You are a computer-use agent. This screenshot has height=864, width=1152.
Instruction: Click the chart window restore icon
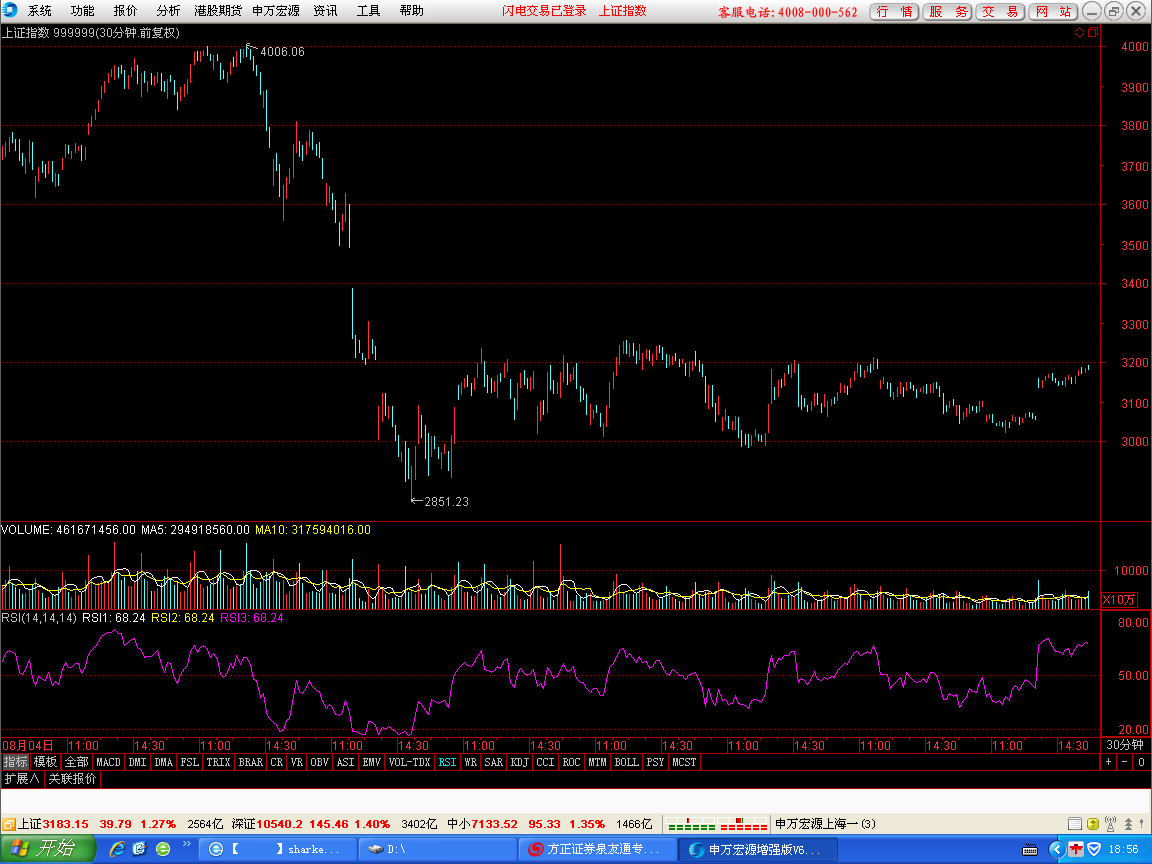point(1092,32)
